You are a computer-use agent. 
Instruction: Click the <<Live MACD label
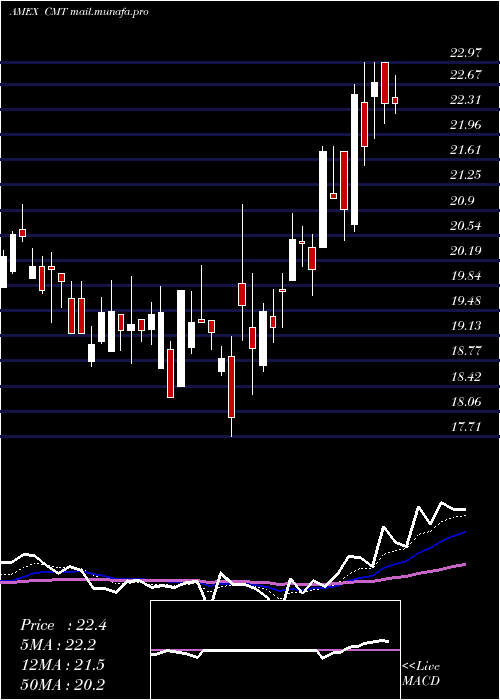point(421,673)
